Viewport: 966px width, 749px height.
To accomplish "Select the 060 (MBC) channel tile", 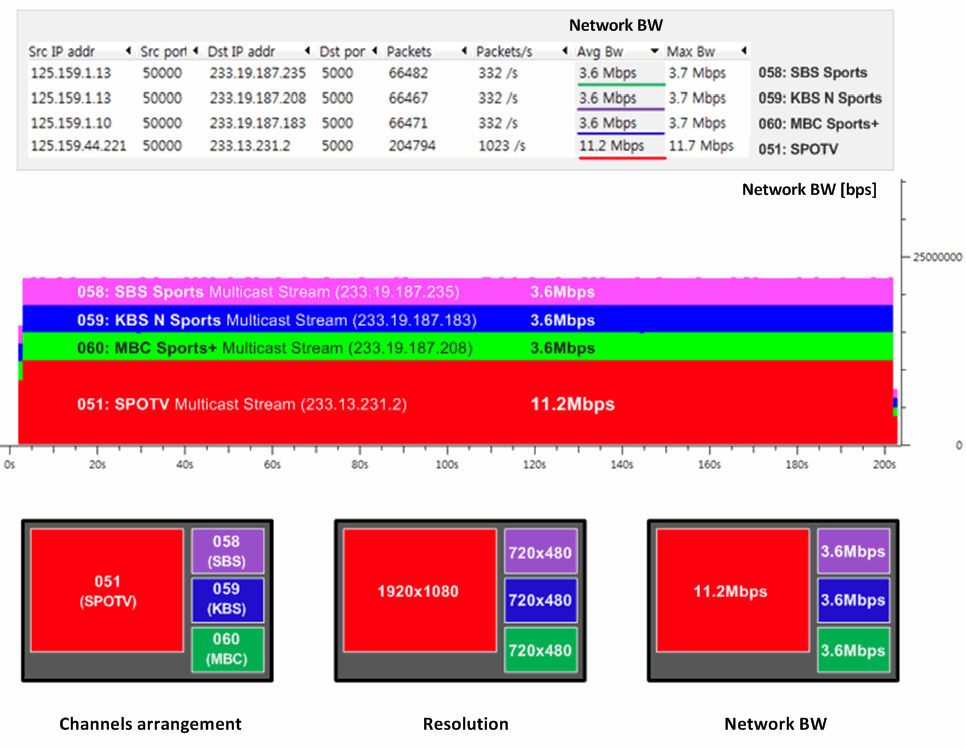I will click(x=227, y=650).
